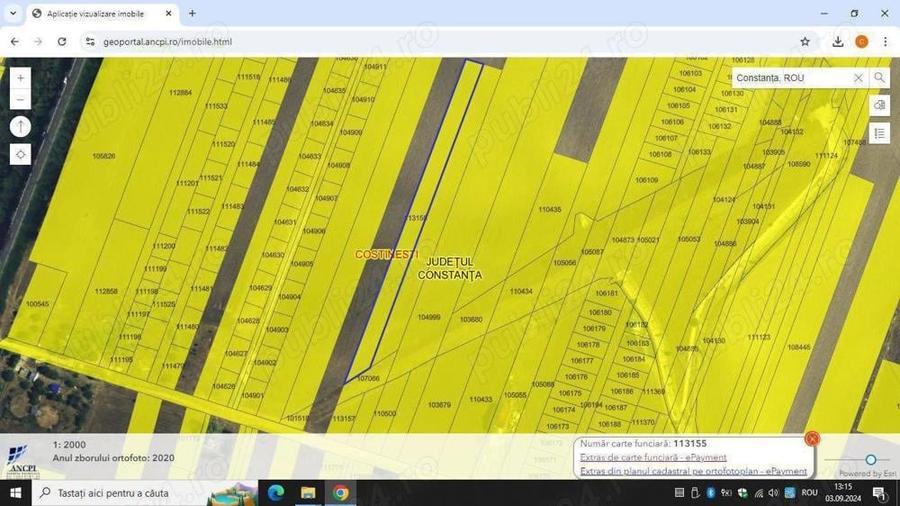Clear the Constanța, ROU search text
This screenshot has width=900, height=506.
(858, 77)
